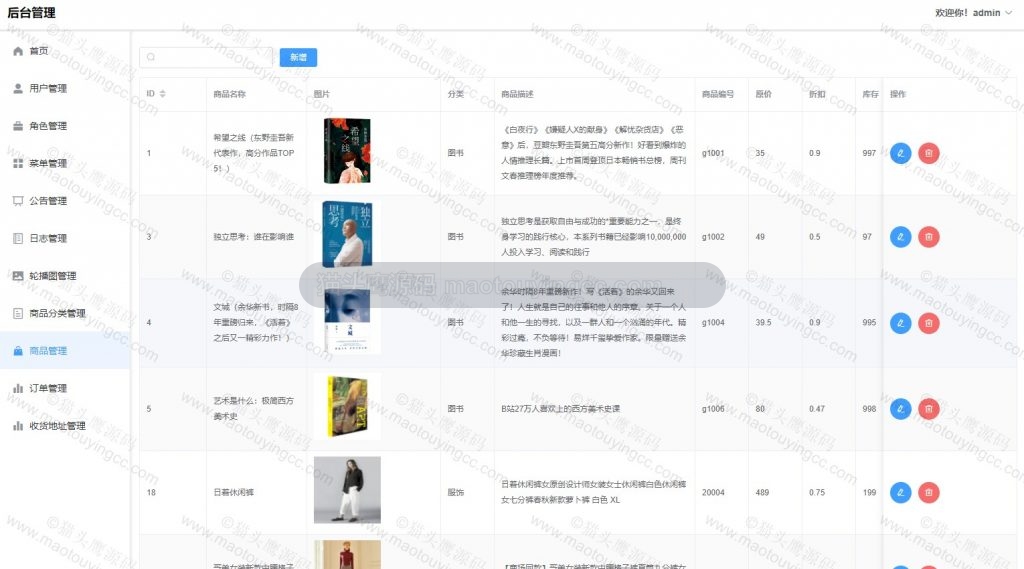Click the 后台管理 title logo
This screenshot has width=1024, height=569.
pyautogui.click(x=31, y=12)
